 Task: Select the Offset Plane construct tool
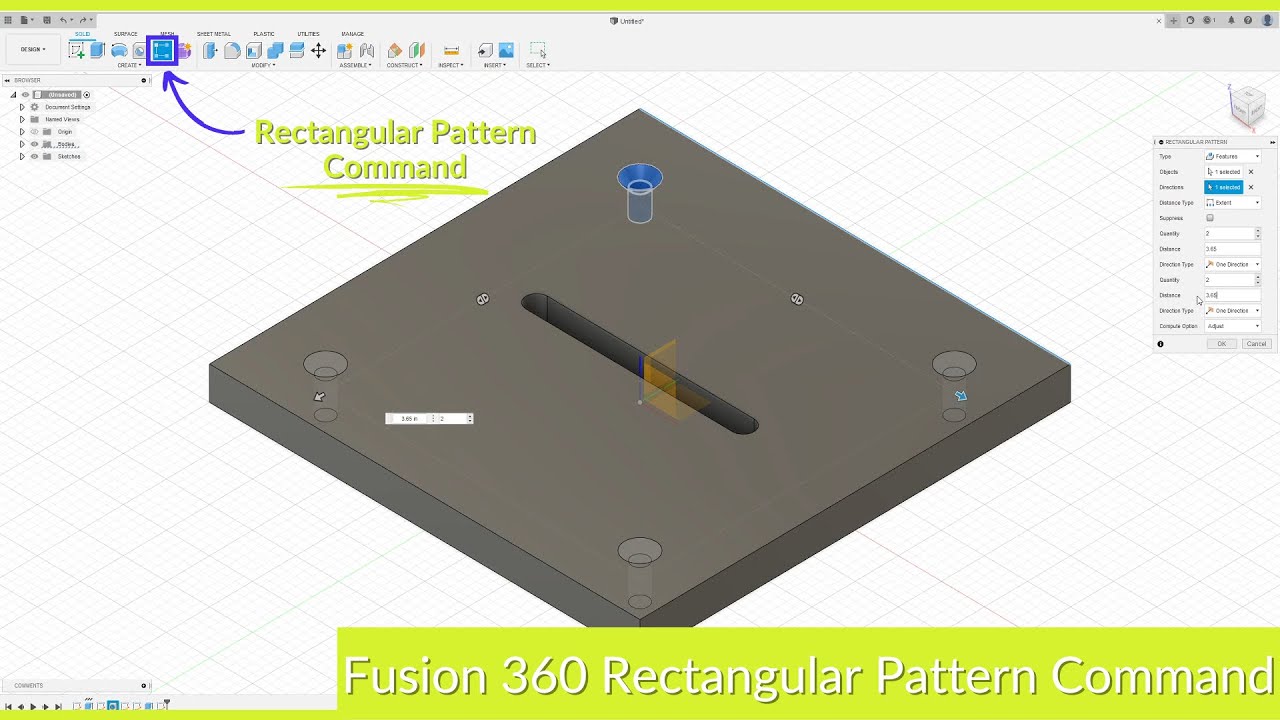395,50
